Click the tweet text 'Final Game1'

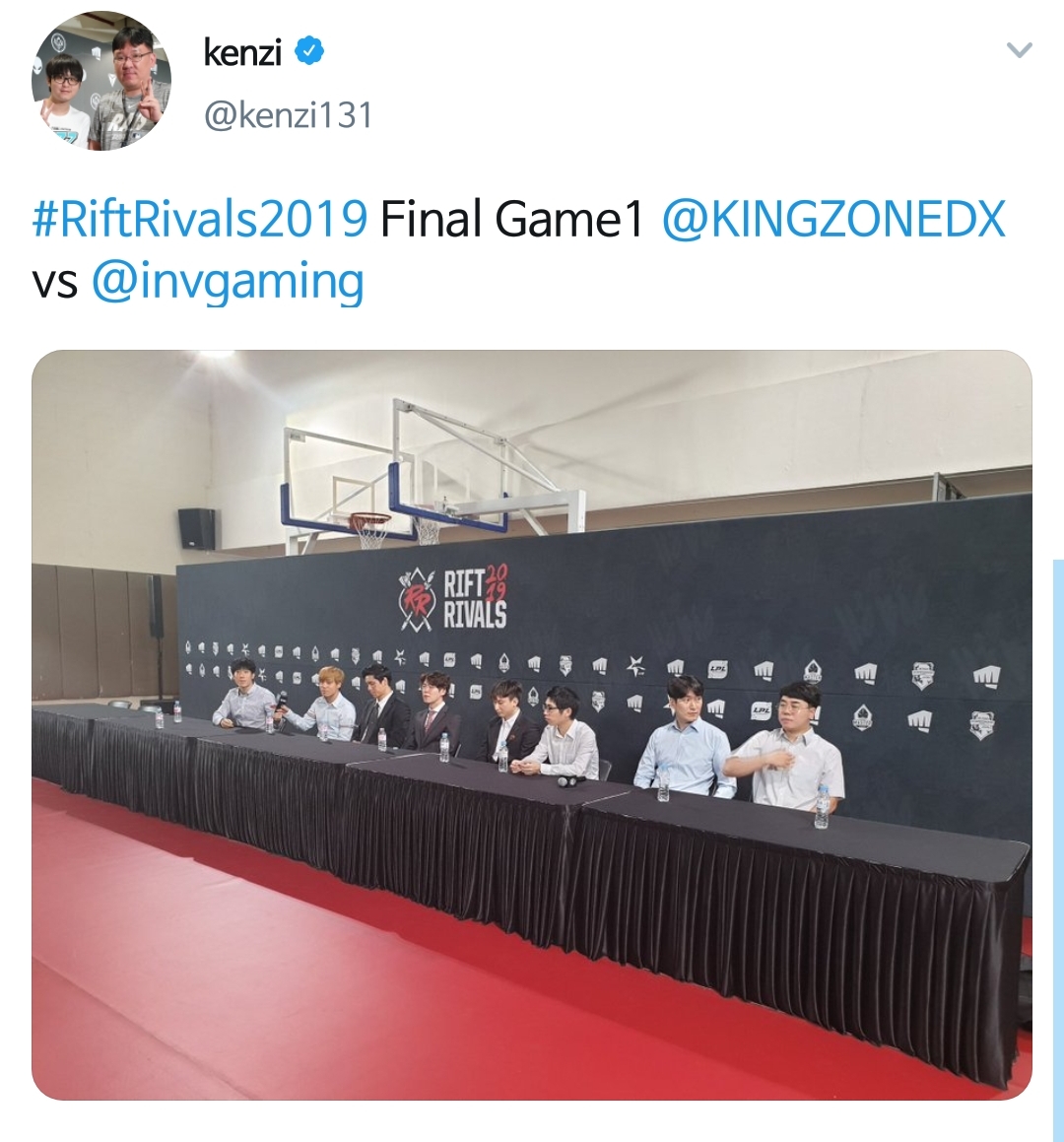pyautogui.click(x=512, y=219)
